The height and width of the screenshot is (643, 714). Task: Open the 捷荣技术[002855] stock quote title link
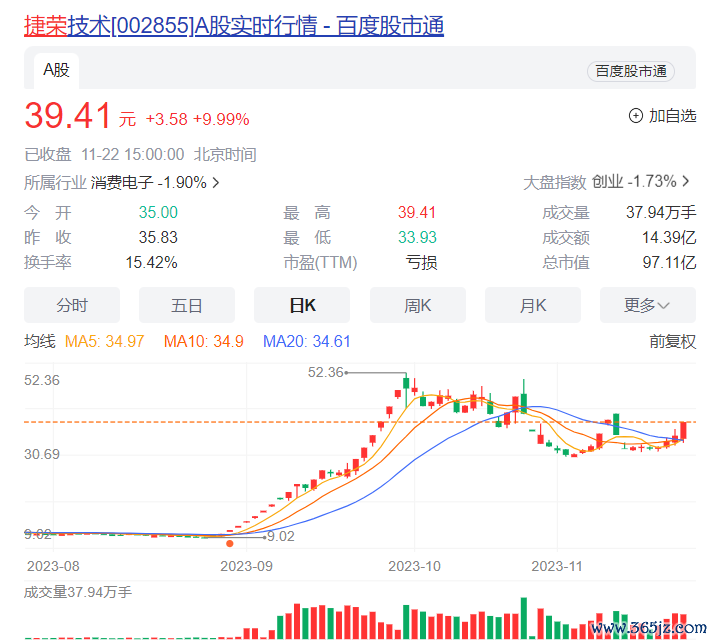pyautogui.click(x=234, y=26)
